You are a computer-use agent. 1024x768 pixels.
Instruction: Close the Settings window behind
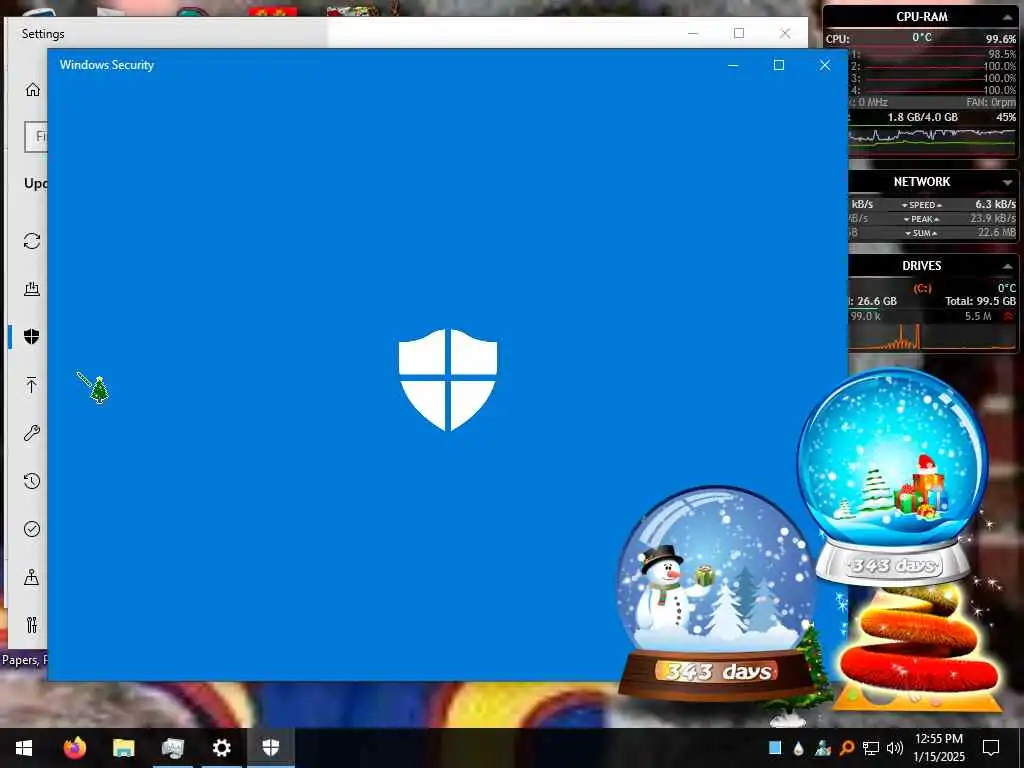click(785, 33)
